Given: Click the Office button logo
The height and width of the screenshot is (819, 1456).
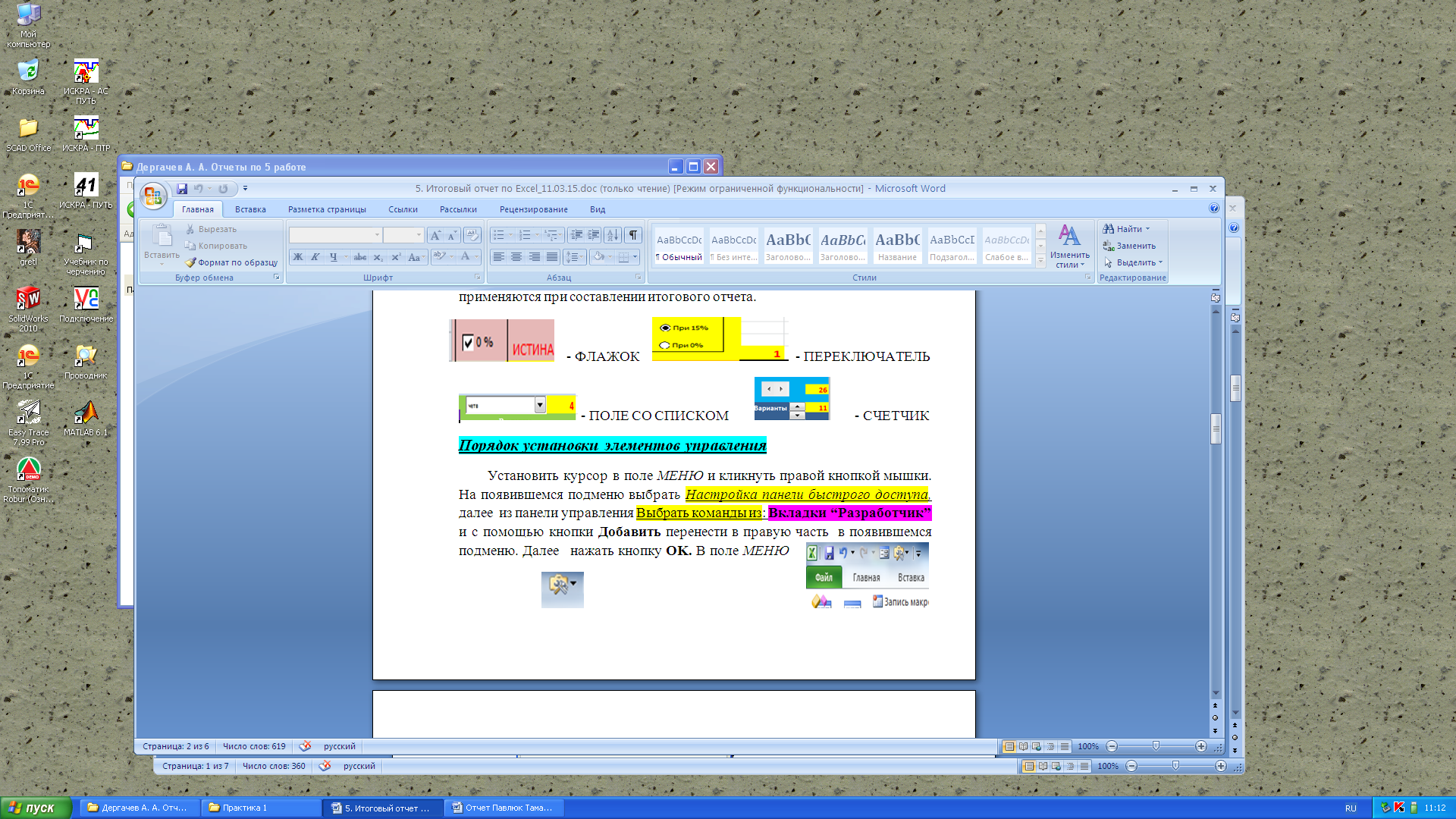Looking at the screenshot, I should click(152, 196).
